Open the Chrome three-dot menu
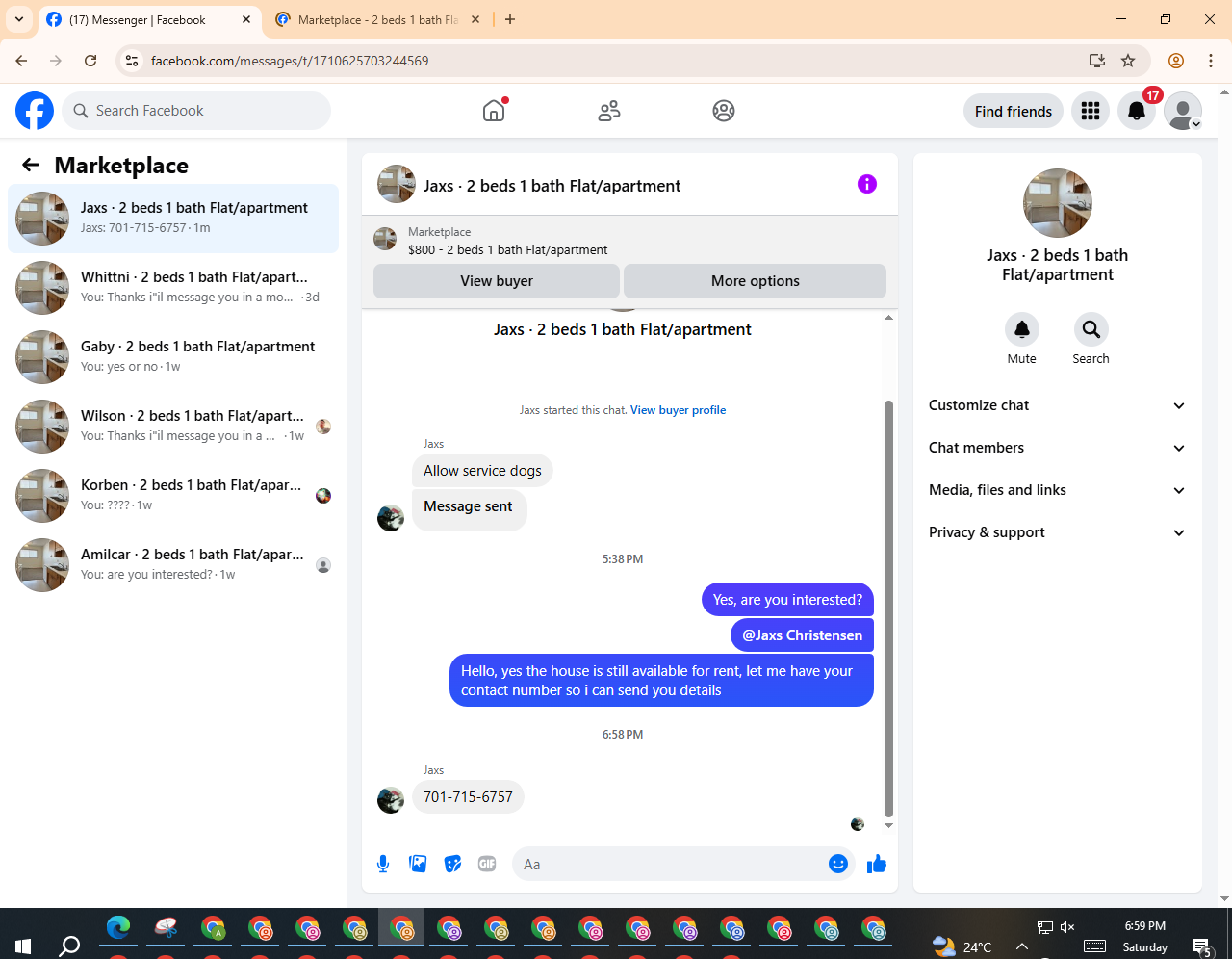 [x=1211, y=61]
